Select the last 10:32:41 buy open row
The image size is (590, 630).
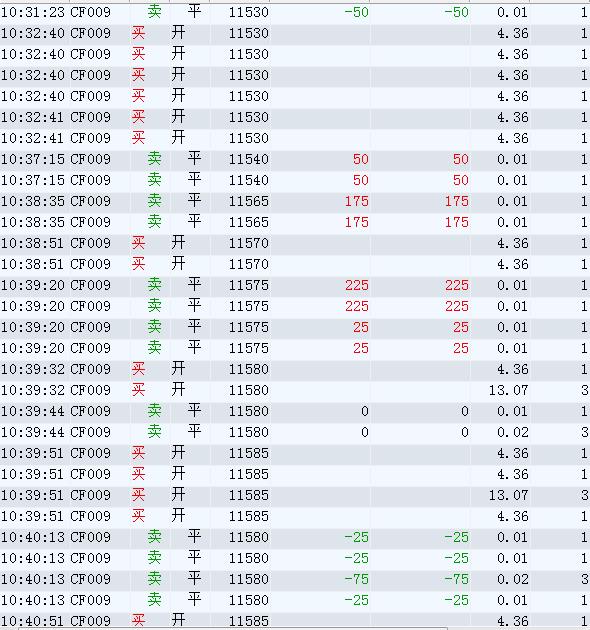tap(295, 138)
